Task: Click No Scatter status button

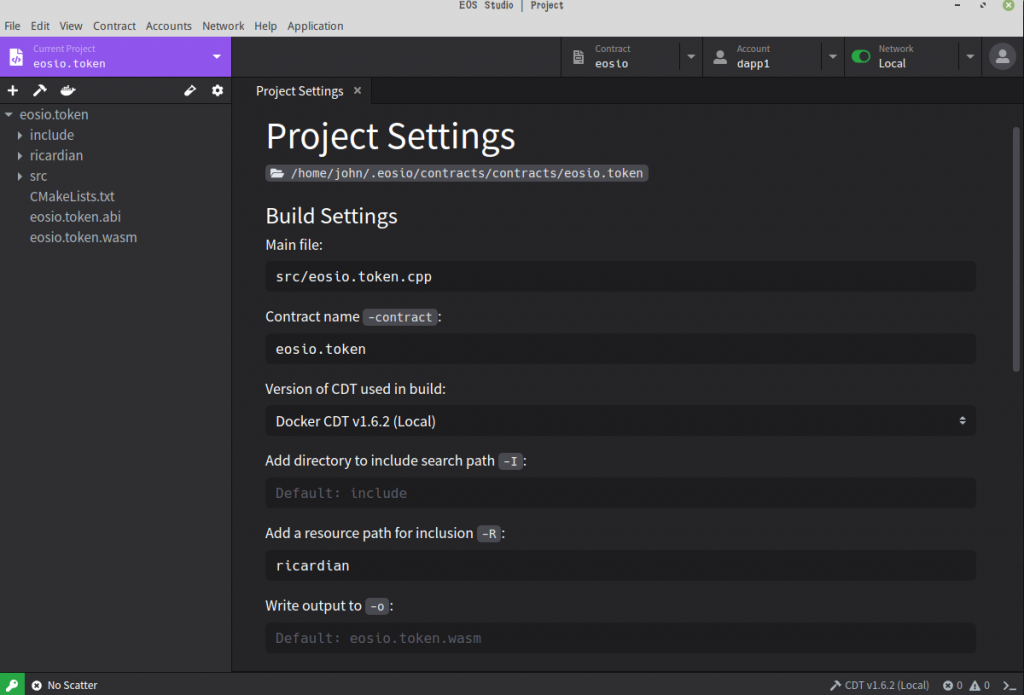Action: click(65, 685)
